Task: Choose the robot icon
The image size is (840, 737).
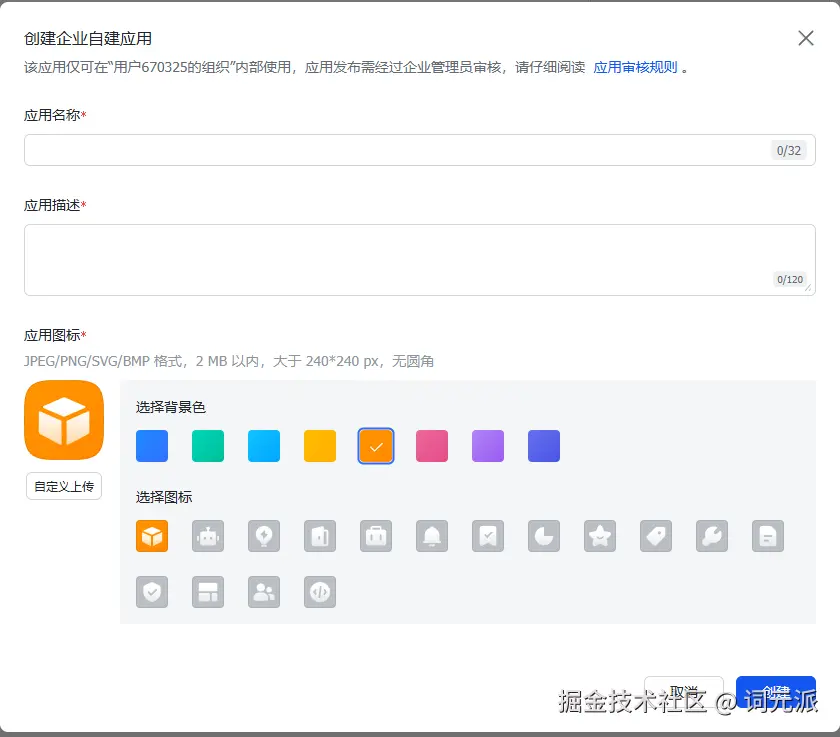Action: (x=208, y=536)
